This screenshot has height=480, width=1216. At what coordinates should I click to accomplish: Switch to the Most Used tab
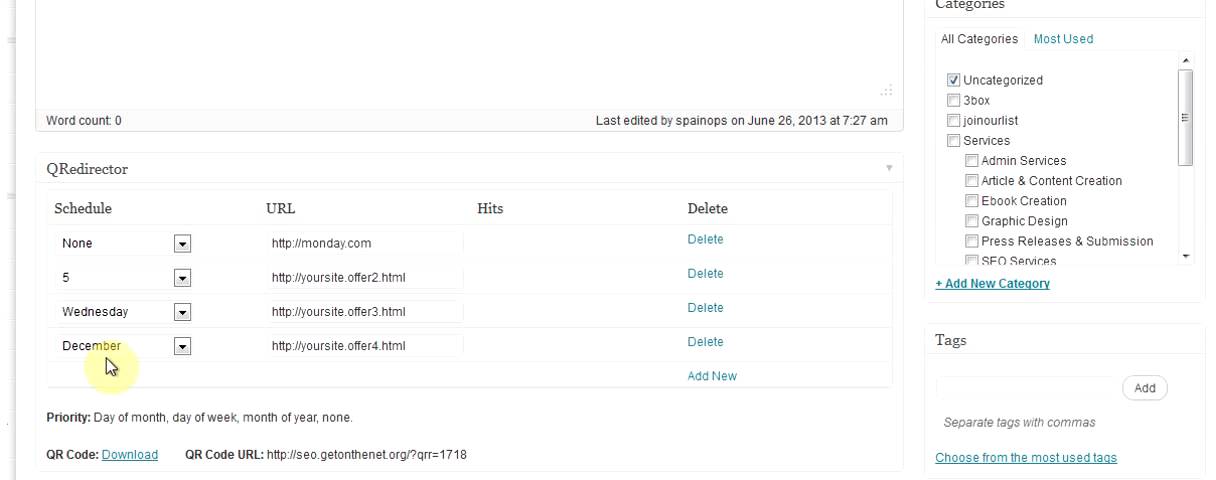click(x=1063, y=39)
